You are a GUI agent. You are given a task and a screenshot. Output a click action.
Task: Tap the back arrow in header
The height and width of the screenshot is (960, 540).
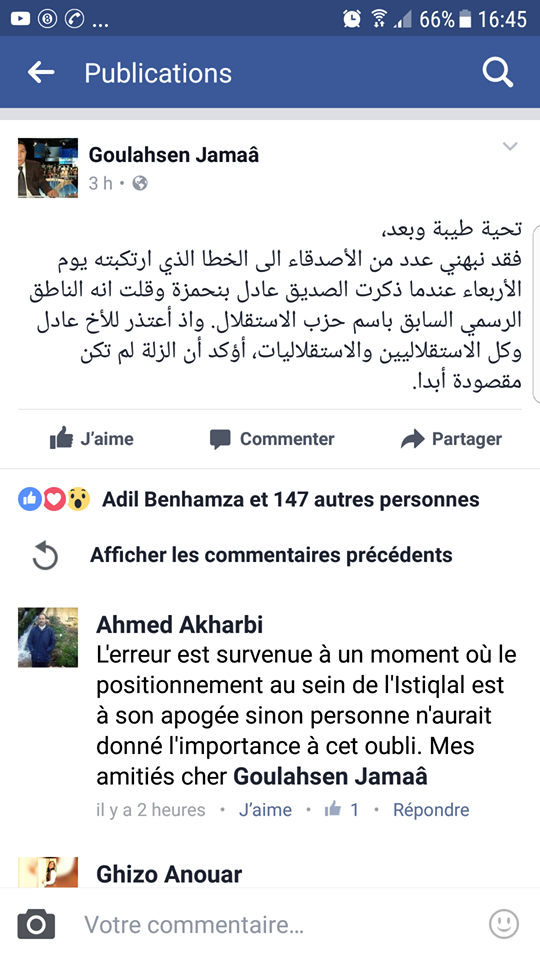(x=41, y=73)
